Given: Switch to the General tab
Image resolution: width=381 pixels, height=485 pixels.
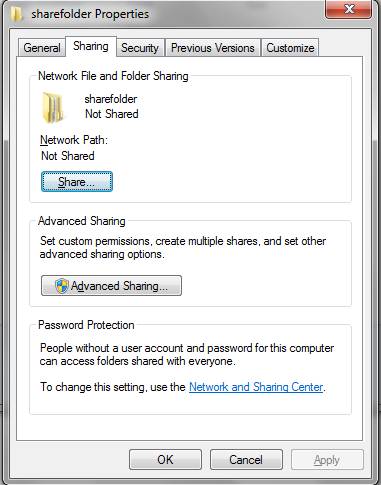Looking at the screenshot, I should [41, 48].
